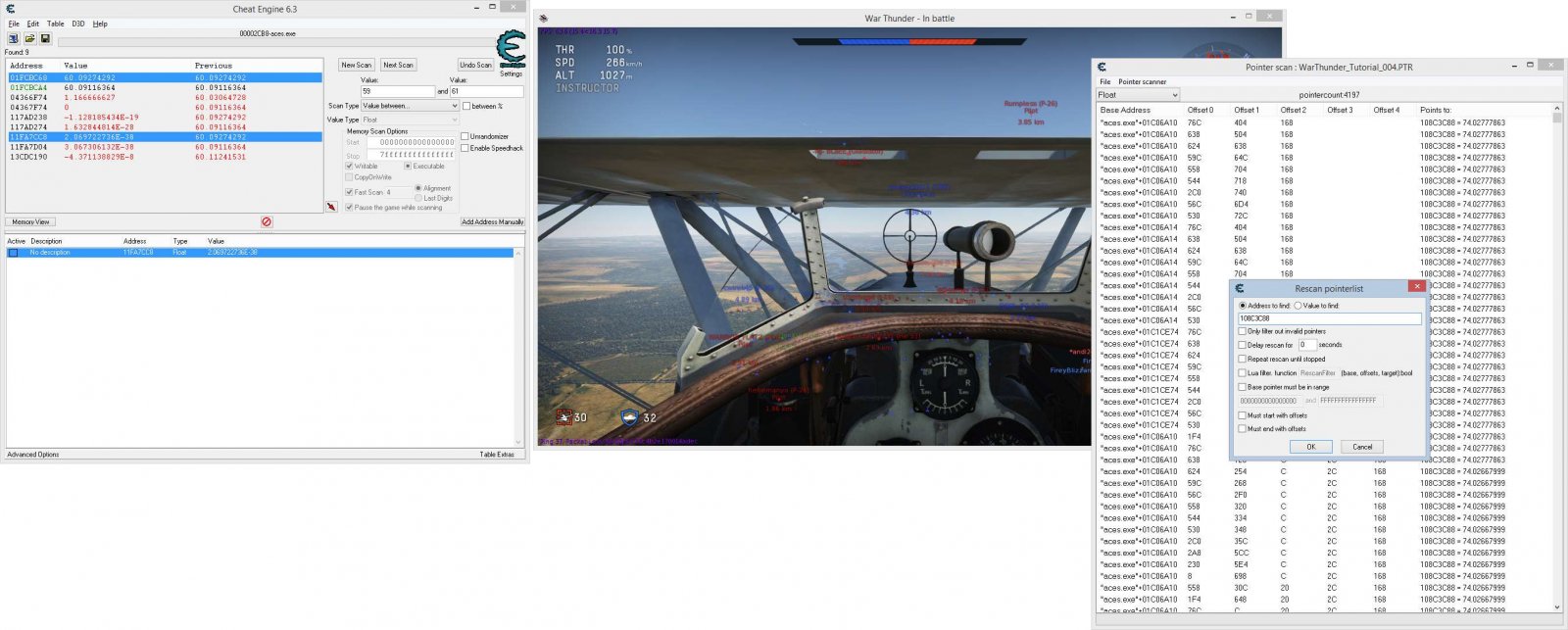Click the delay seconds input field
Image resolution: width=1568 pixels, height=630 pixels.
point(1307,345)
